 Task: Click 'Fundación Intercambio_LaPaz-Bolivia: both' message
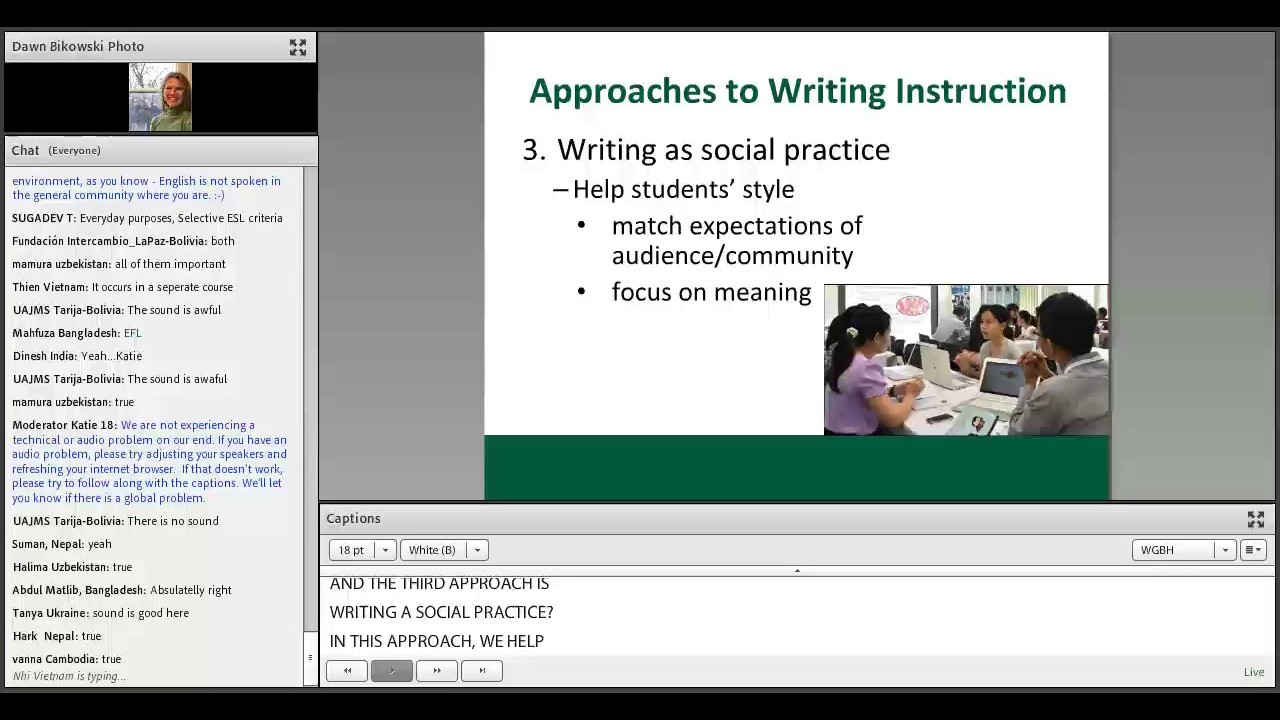pos(123,241)
